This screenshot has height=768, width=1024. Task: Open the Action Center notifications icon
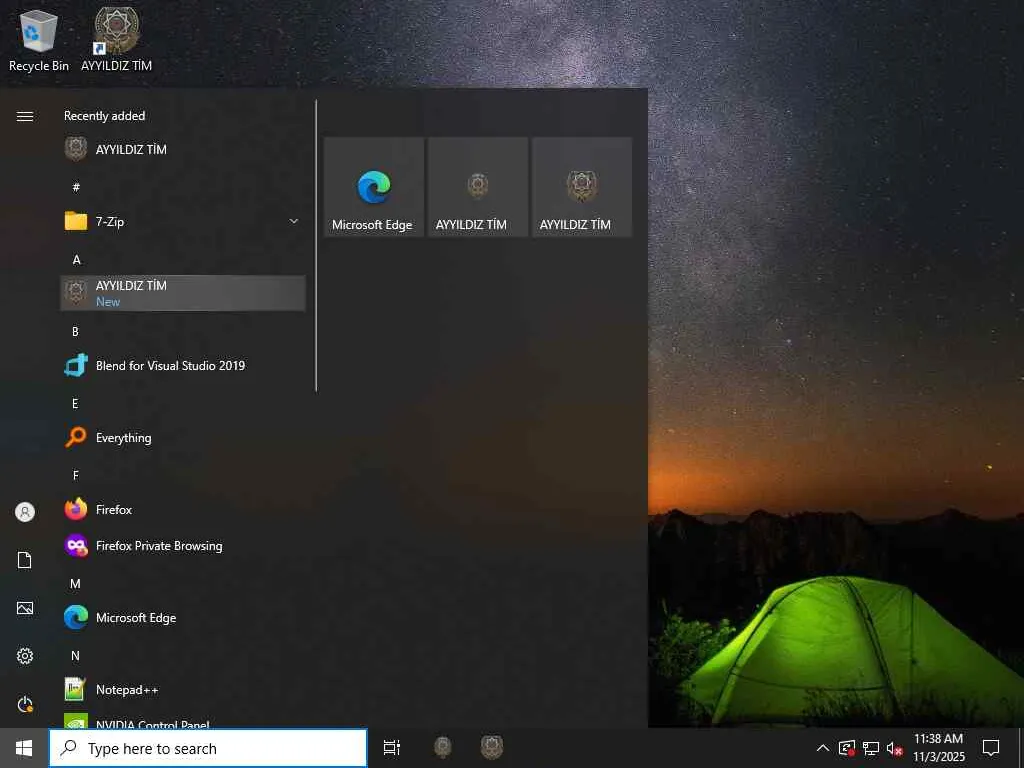tap(991, 748)
